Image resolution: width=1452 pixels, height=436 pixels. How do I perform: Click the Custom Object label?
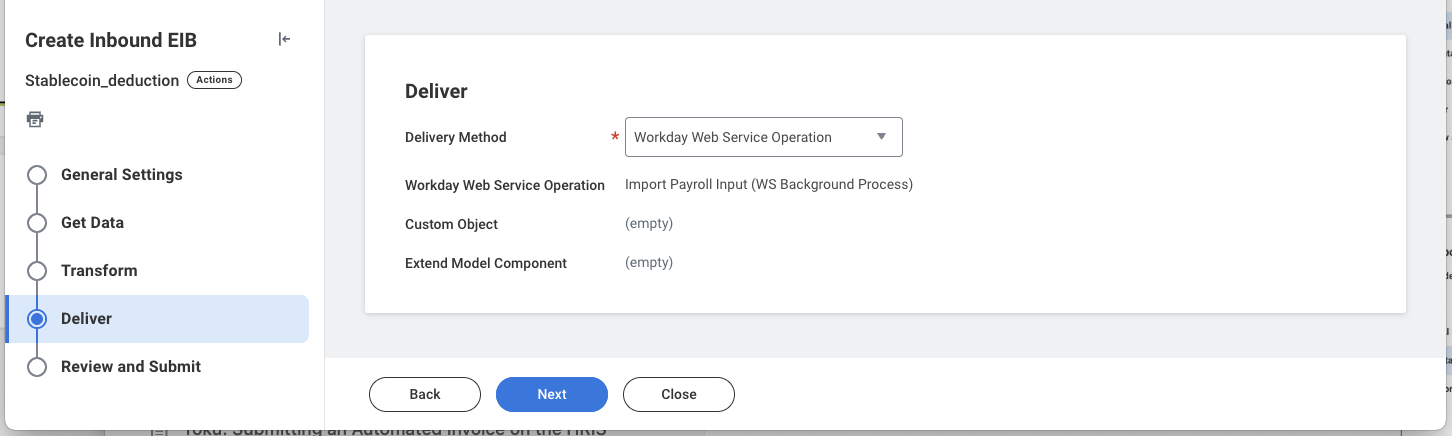click(451, 224)
